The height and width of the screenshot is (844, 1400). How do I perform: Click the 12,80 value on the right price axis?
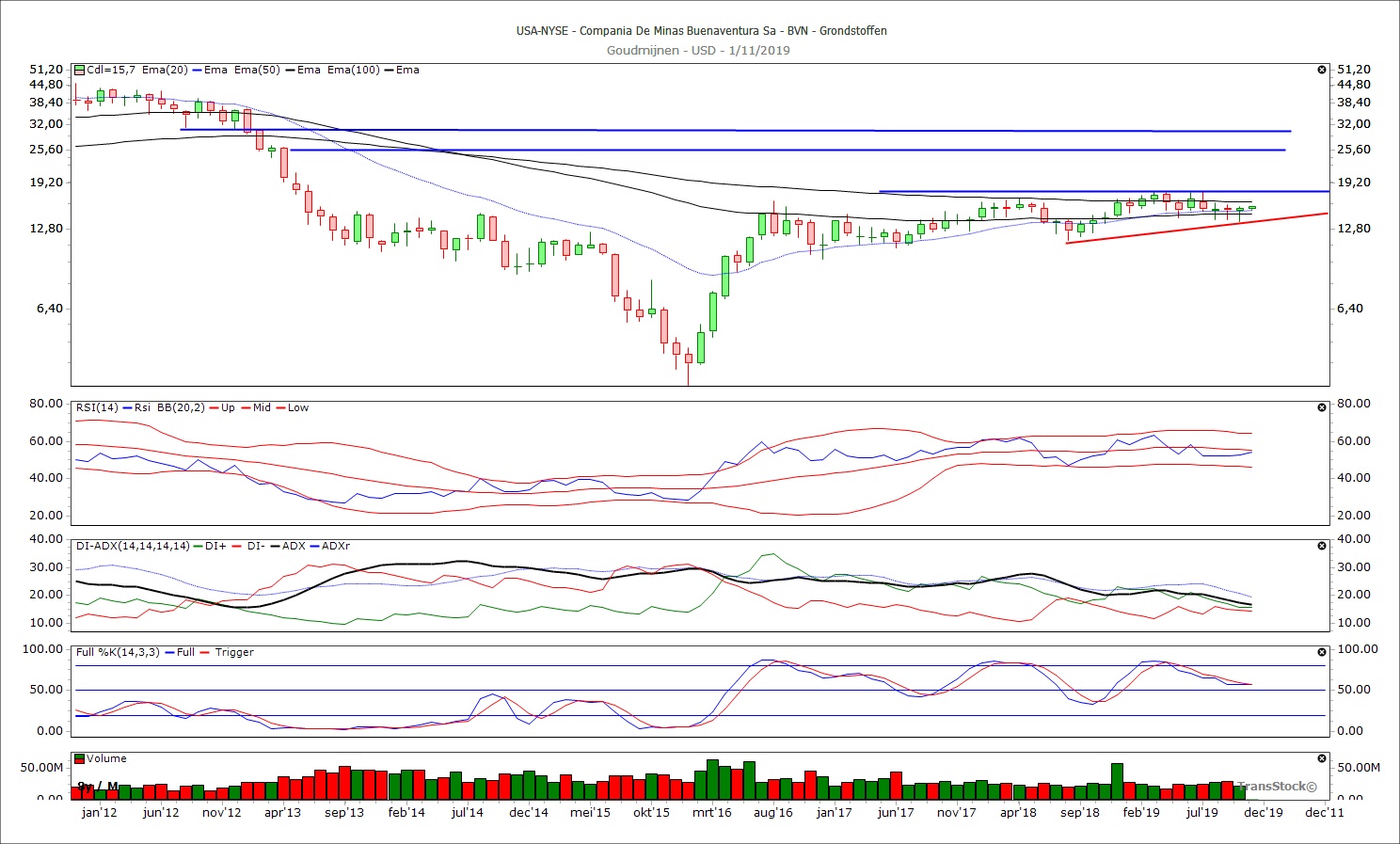pos(1354,229)
